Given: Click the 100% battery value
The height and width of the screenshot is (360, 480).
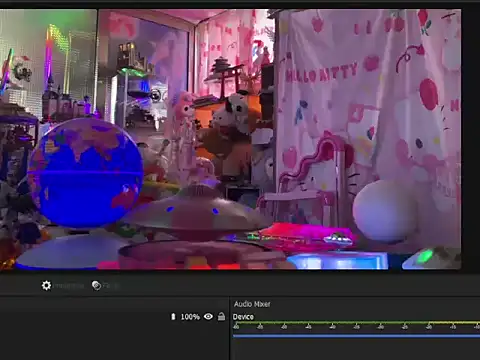Looking at the screenshot, I should pyautogui.click(x=190, y=317).
